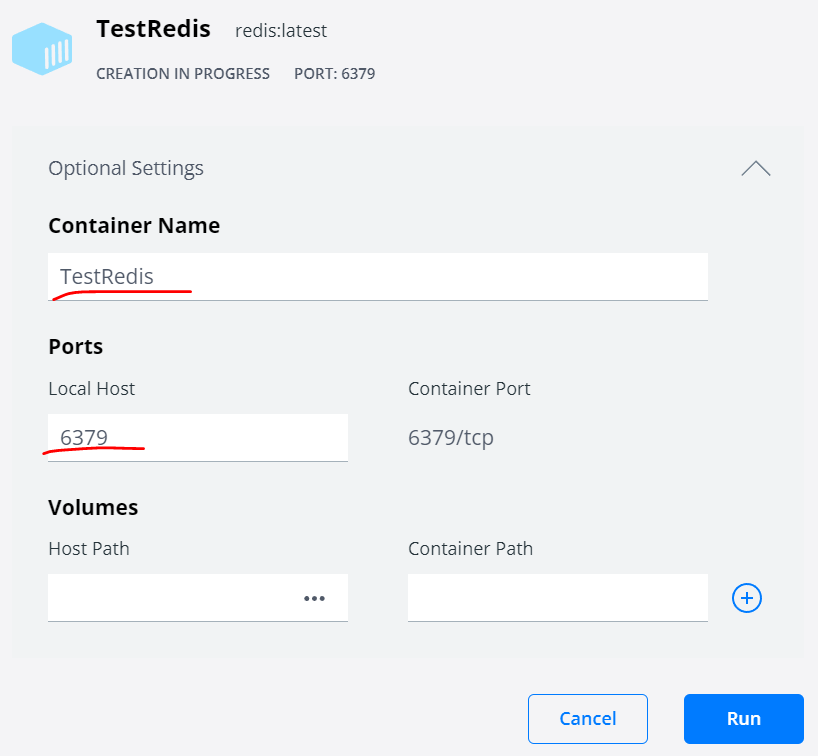The width and height of the screenshot is (818, 756).
Task: Click the PORT: 6379 header label
Action: coord(334,73)
